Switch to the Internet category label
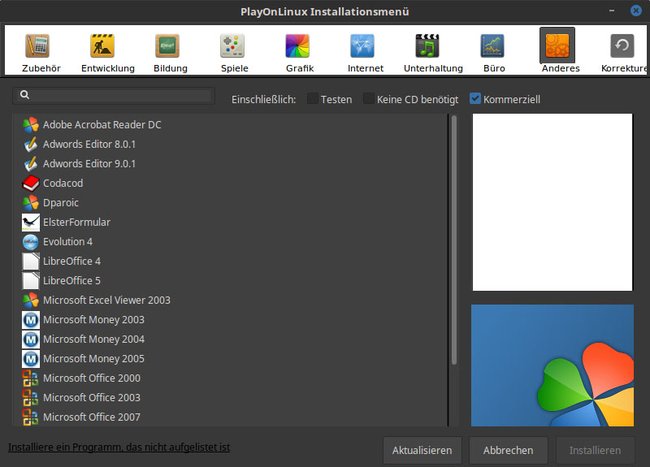650x467 pixels. pos(365,68)
